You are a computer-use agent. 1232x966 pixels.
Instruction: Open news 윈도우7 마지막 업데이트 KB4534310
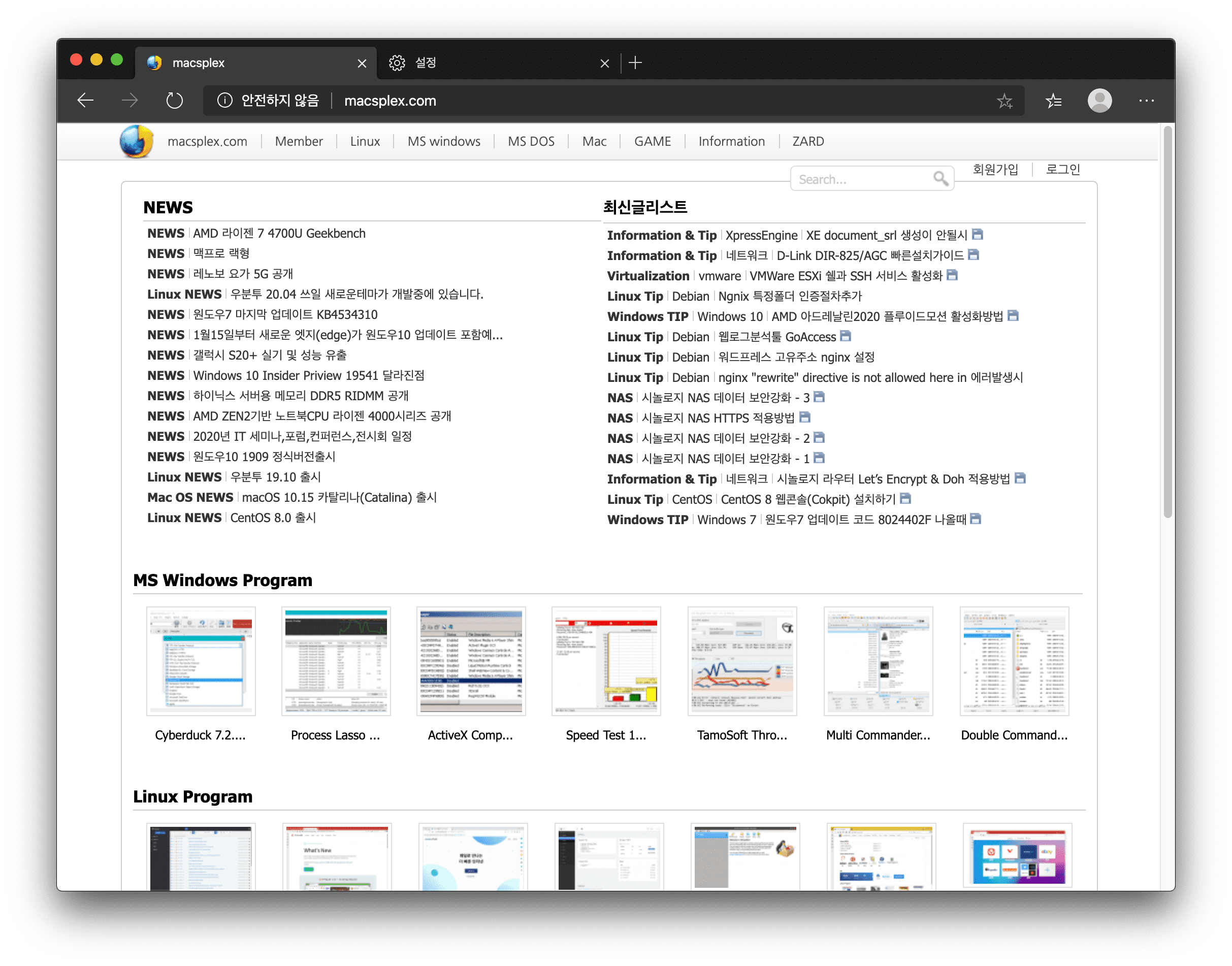click(x=285, y=315)
